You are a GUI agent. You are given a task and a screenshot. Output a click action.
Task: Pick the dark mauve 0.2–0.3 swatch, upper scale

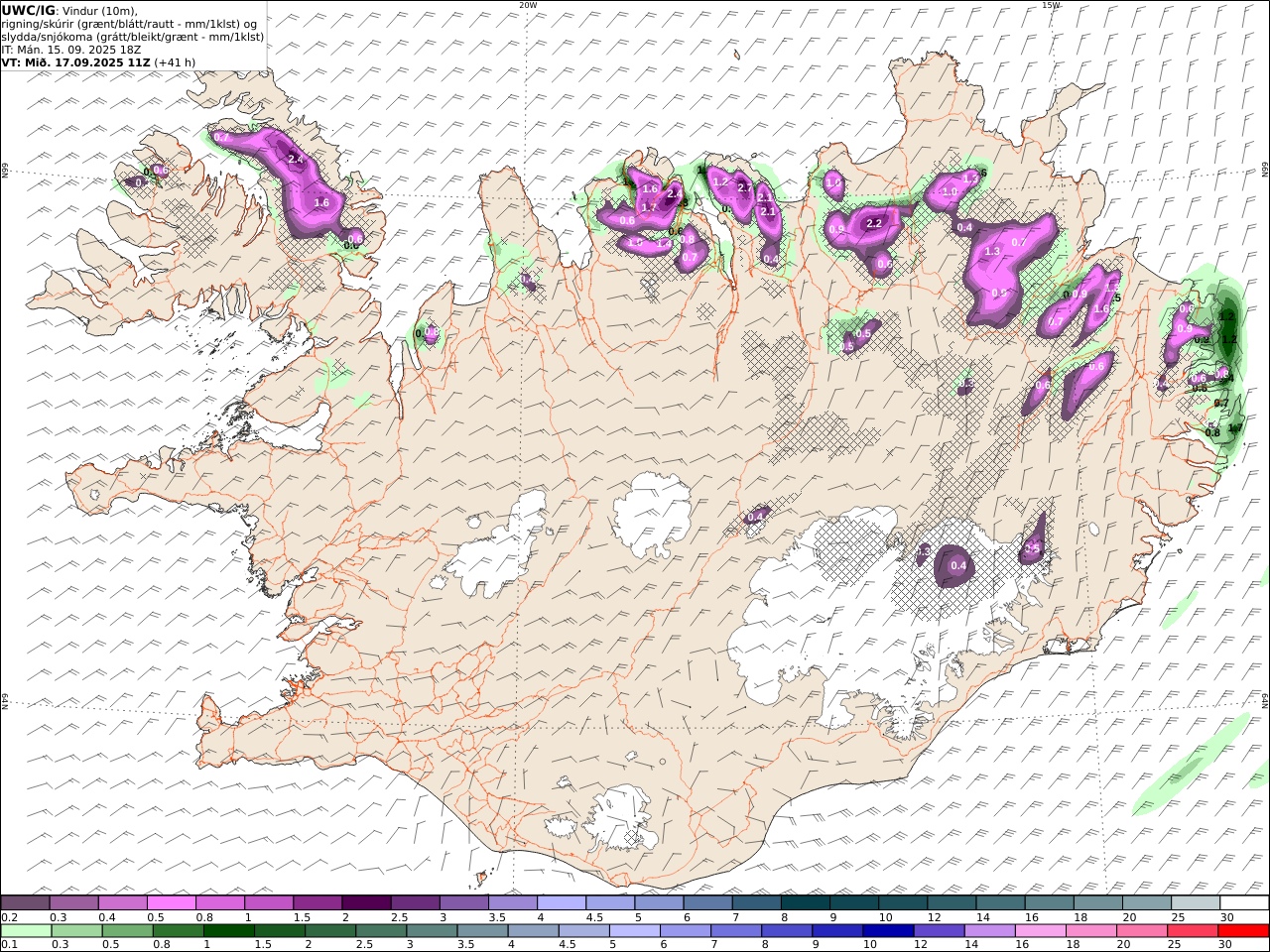(x=25, y=902)
